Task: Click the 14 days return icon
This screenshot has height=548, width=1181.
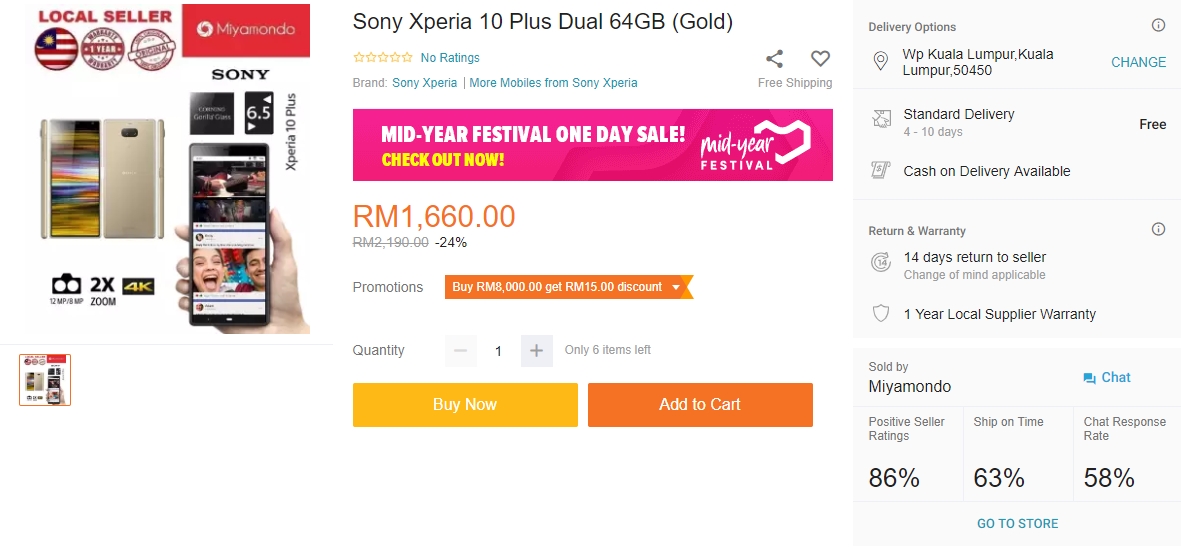Action: 881,263
